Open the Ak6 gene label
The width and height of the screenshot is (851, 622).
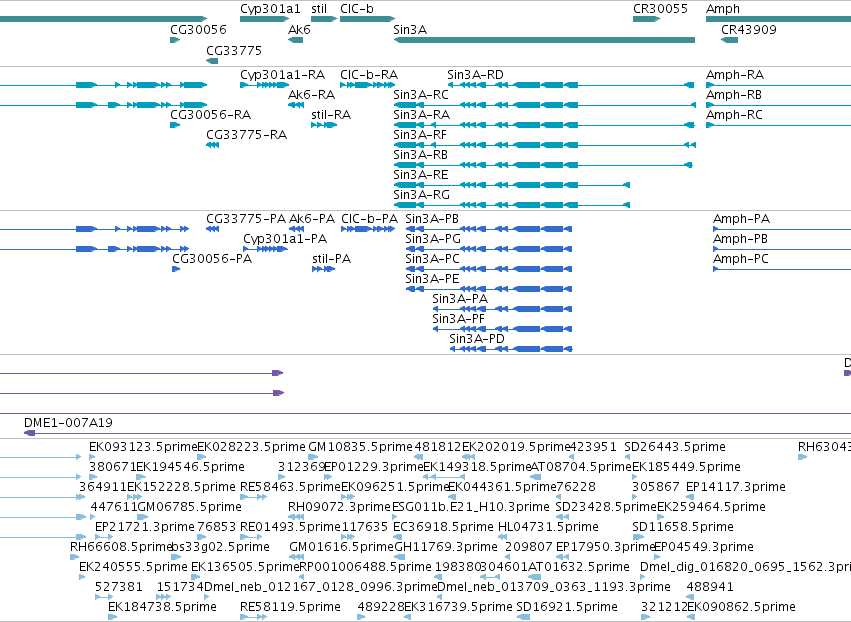(x=299, y=30)
